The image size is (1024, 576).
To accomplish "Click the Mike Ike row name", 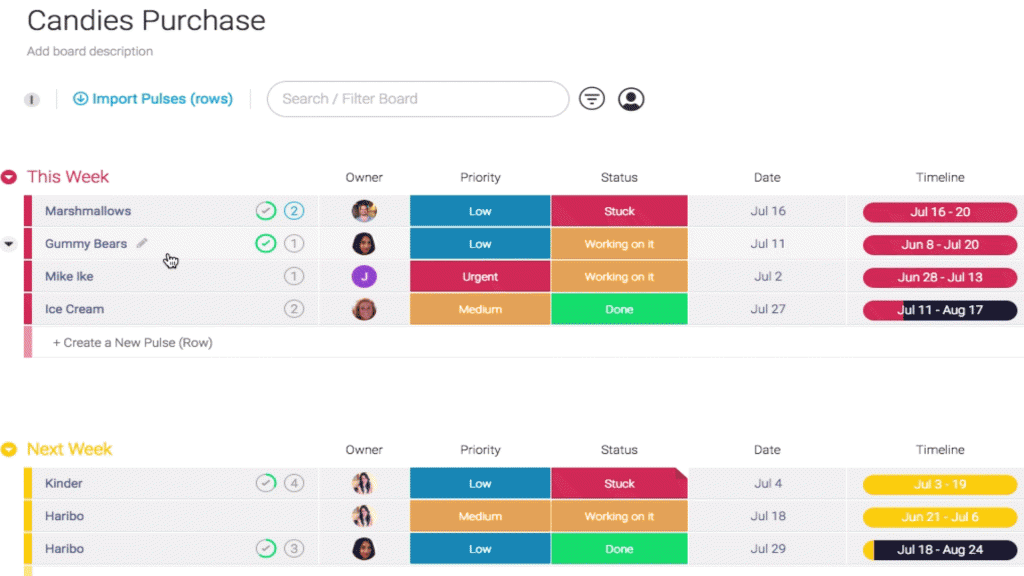I will click(x=69, y=276).
